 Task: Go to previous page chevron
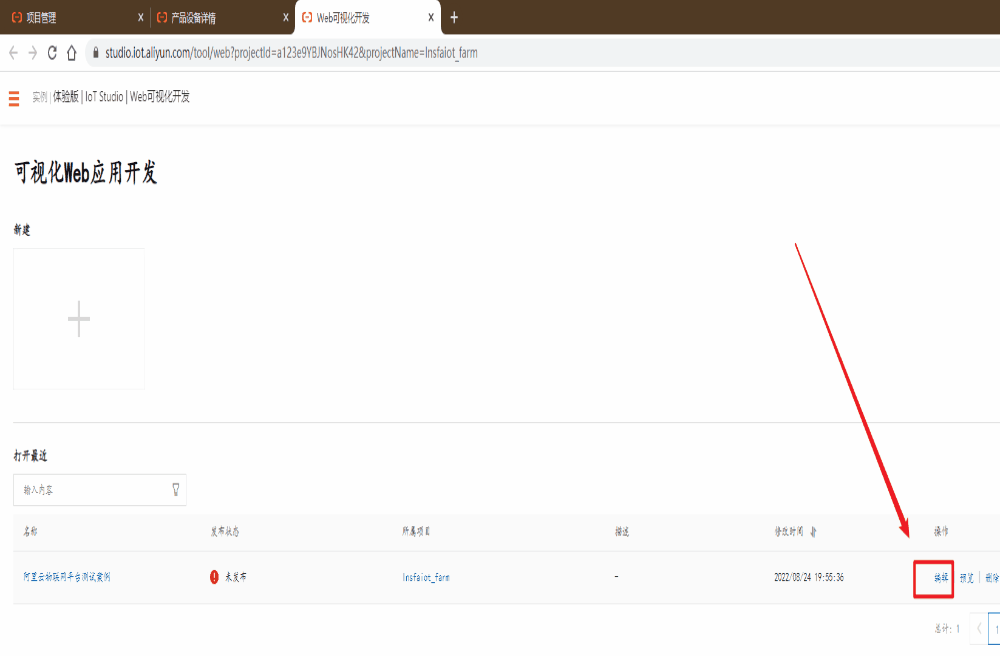tap(980, 629)
